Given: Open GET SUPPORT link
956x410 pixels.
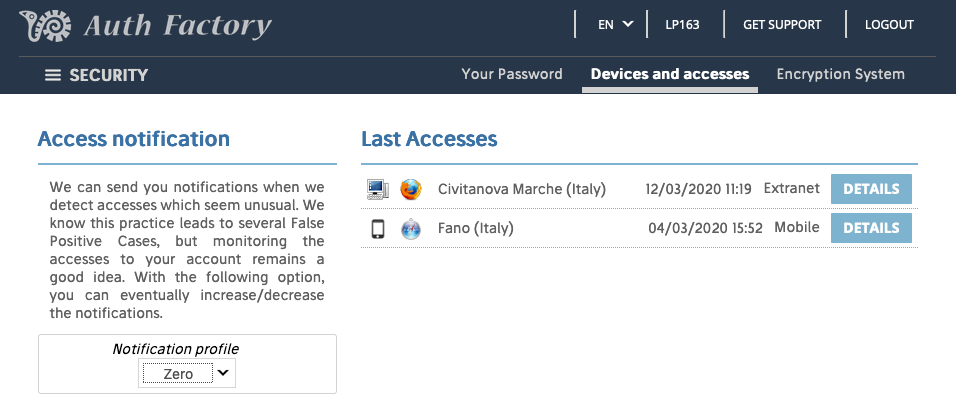Looking at the screenshot, I should point(782,25).
